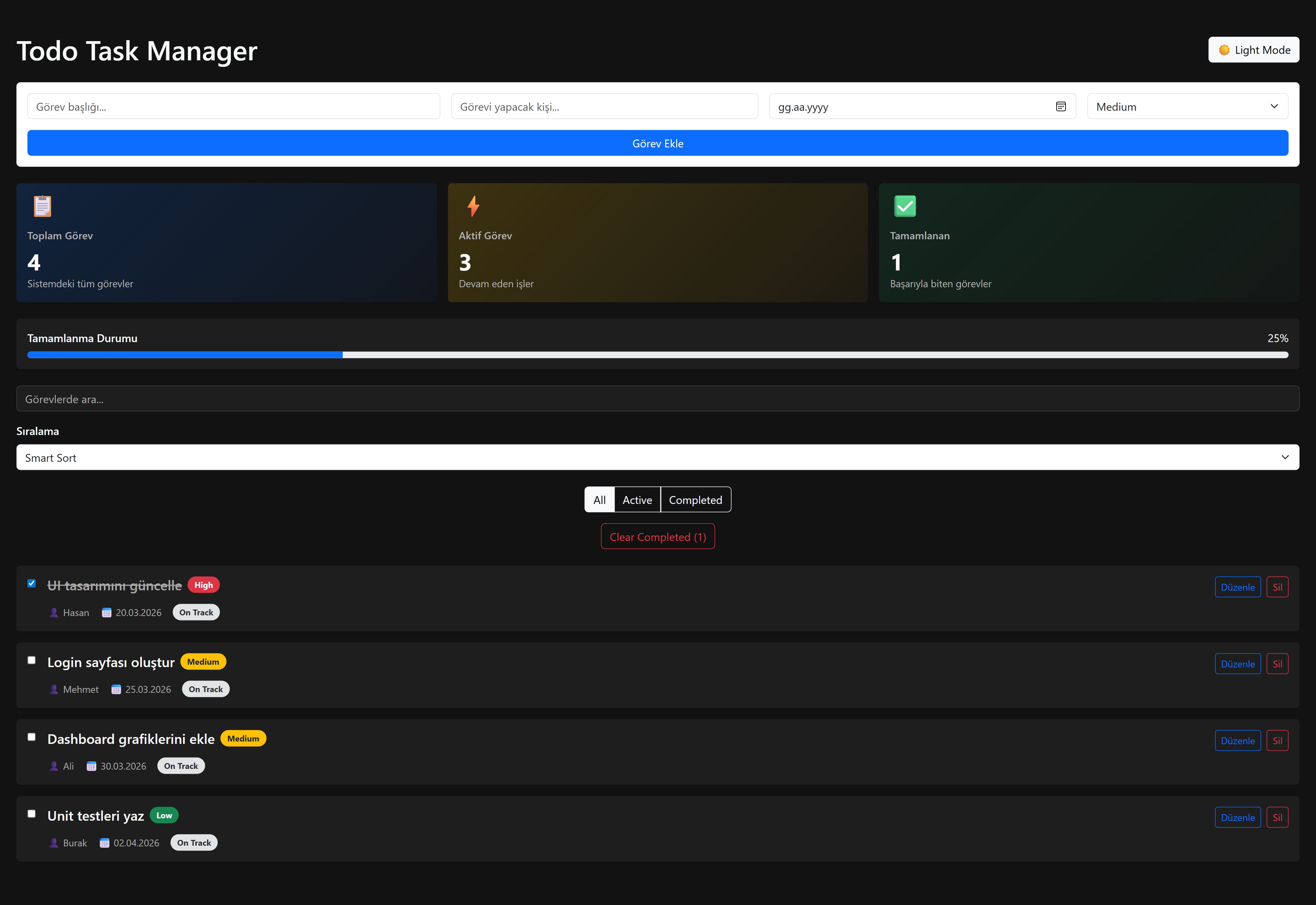The height and width of the screenshot is (905, 1316).
Task: Click the calendar icon beside 02.04.2026
Action: (x=104, y=843)
